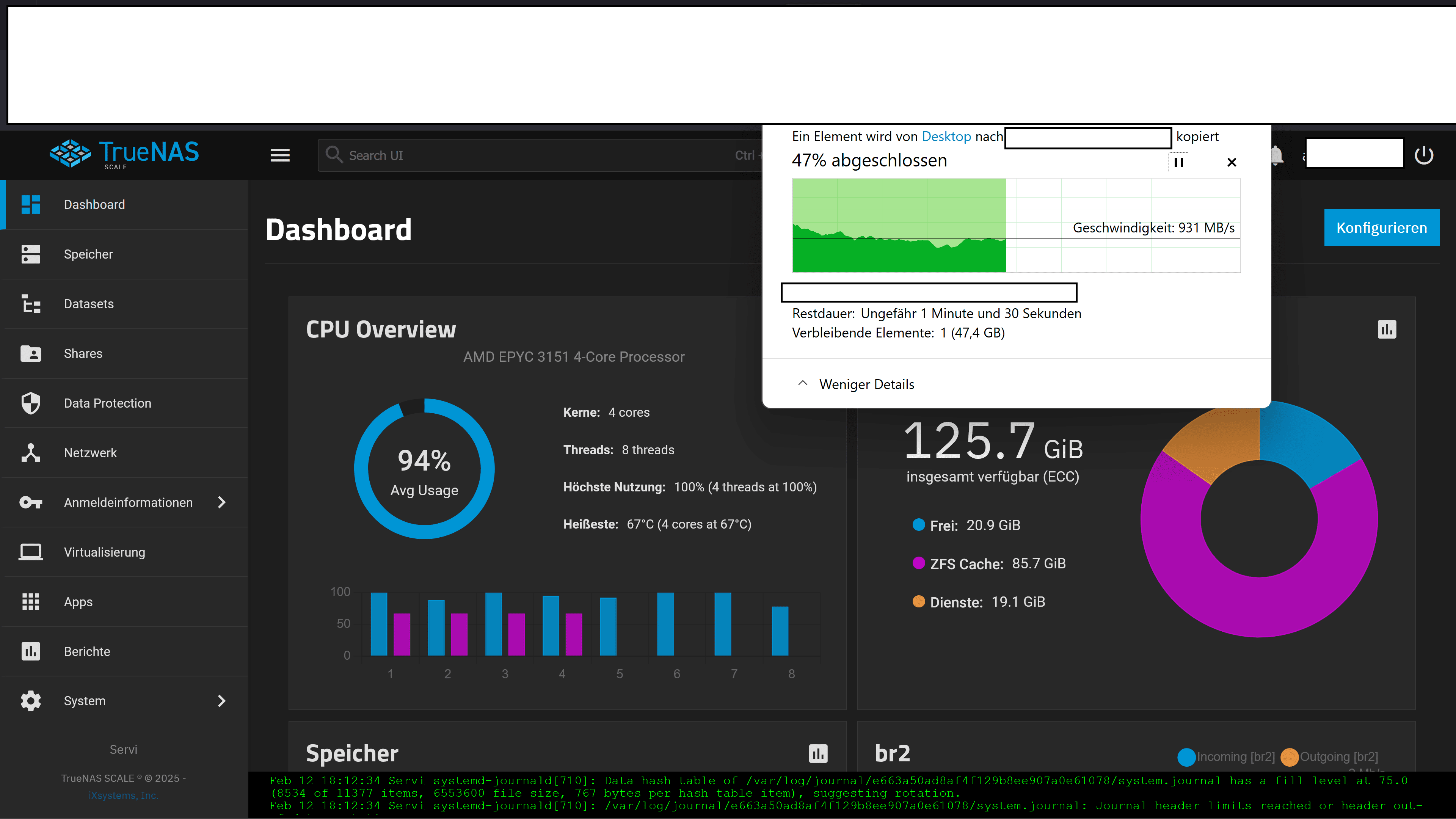The image size is (1456, 819).
Task: Expand the System submenu
Action: 221,701
